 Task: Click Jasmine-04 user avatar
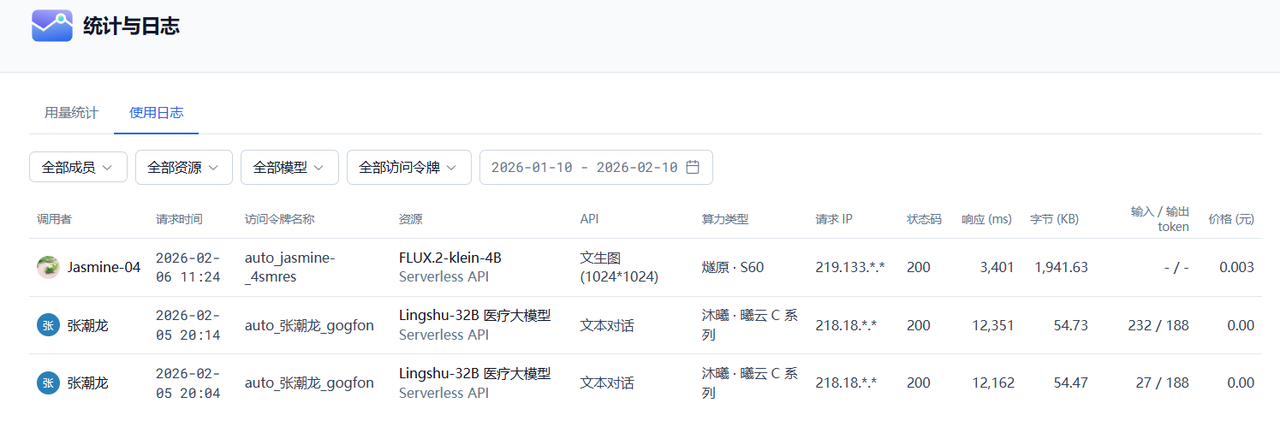click(48, 267)
